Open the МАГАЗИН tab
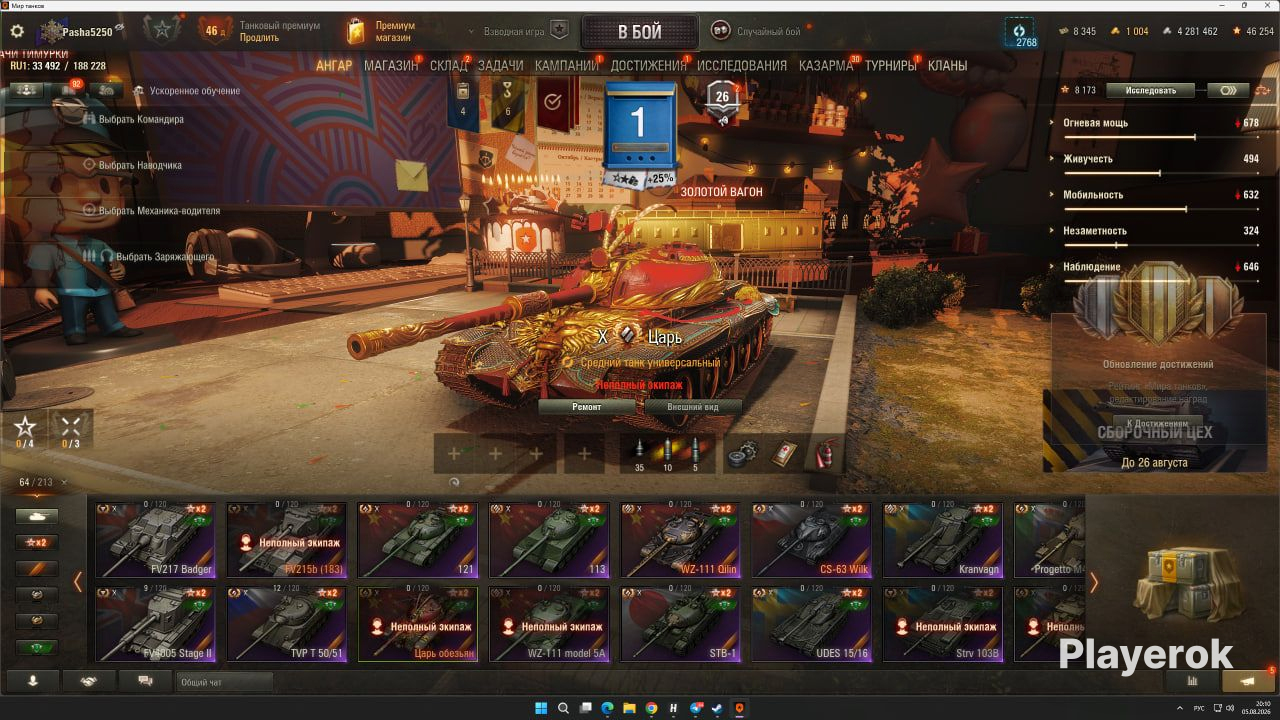Screen dimensions: 1280x720 [x=391, y=66]
